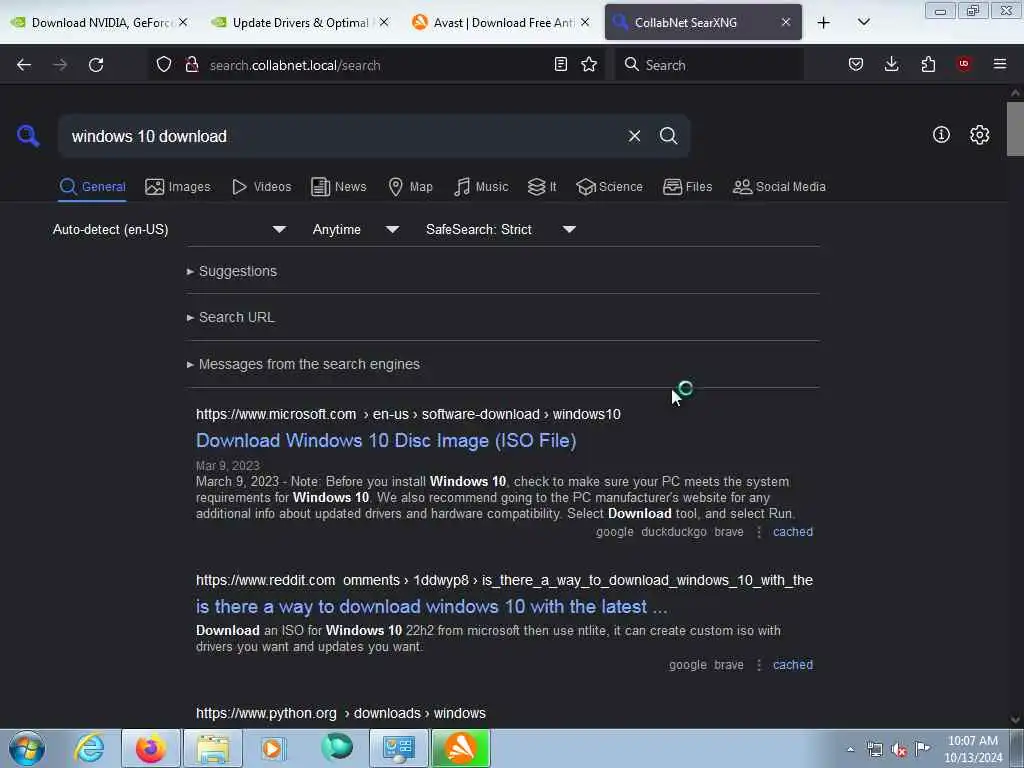The height and width of the screenshot is (768, 1024).
Task: Click the browser Search box
Action: [709, 65]
